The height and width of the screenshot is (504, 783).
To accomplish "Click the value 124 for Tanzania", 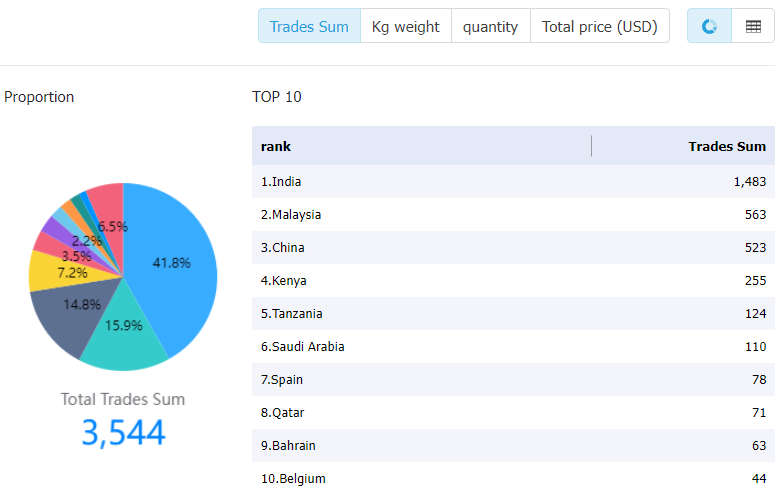I will pyautogui.click(x=756, y=314).
